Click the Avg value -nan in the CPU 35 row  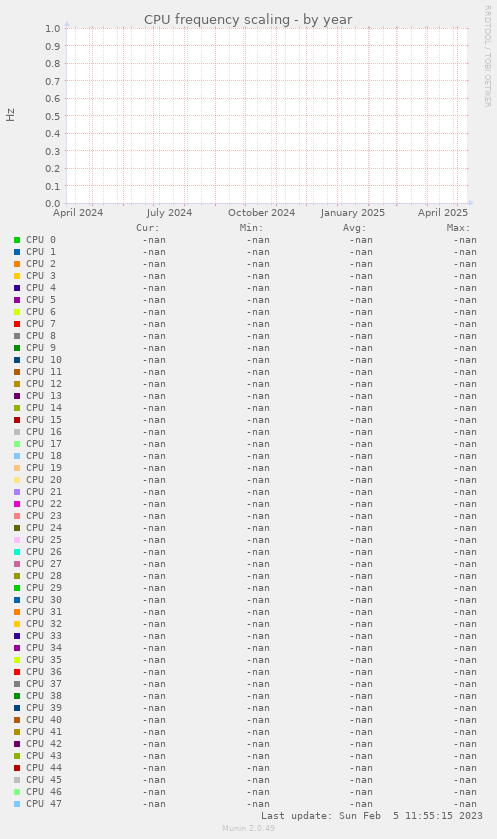tap(361, 660)
